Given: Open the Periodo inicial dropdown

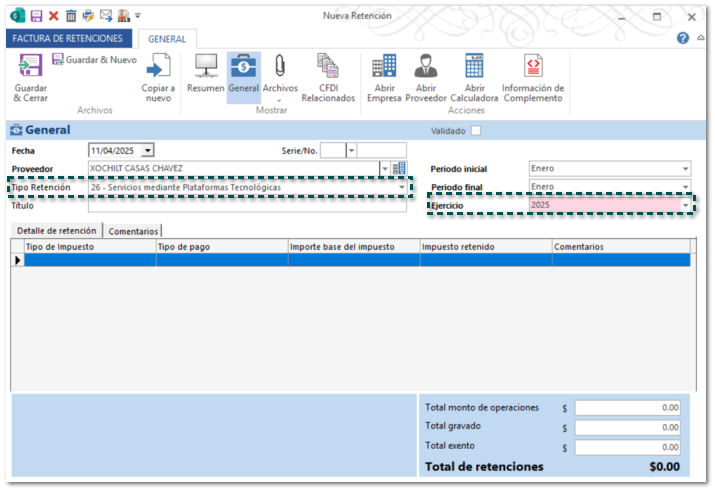Looking at the screenshot, I should [685, 169].
